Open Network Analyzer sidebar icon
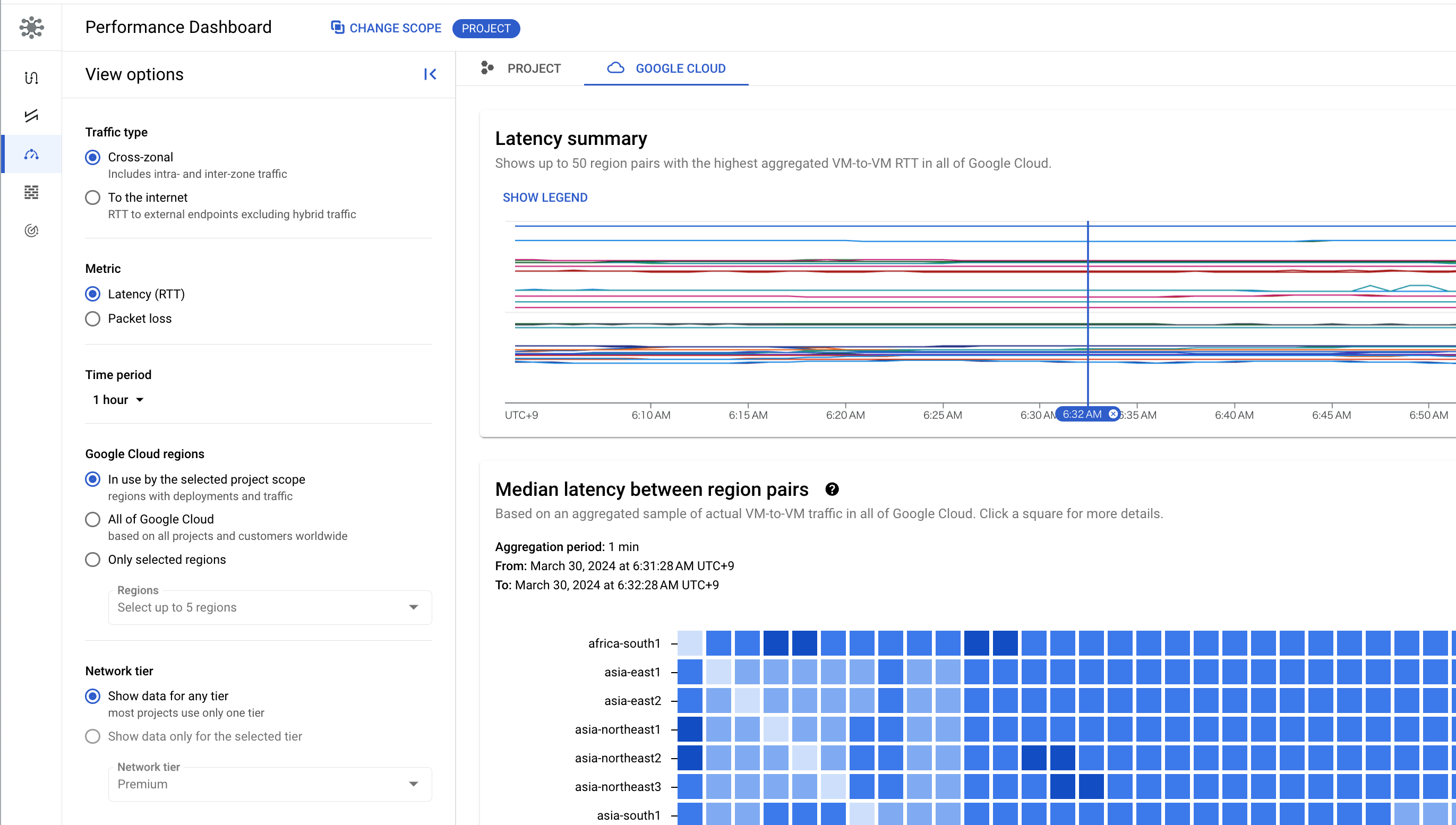This screenshot has height=825, width=1456. click(x=31, y=230)
